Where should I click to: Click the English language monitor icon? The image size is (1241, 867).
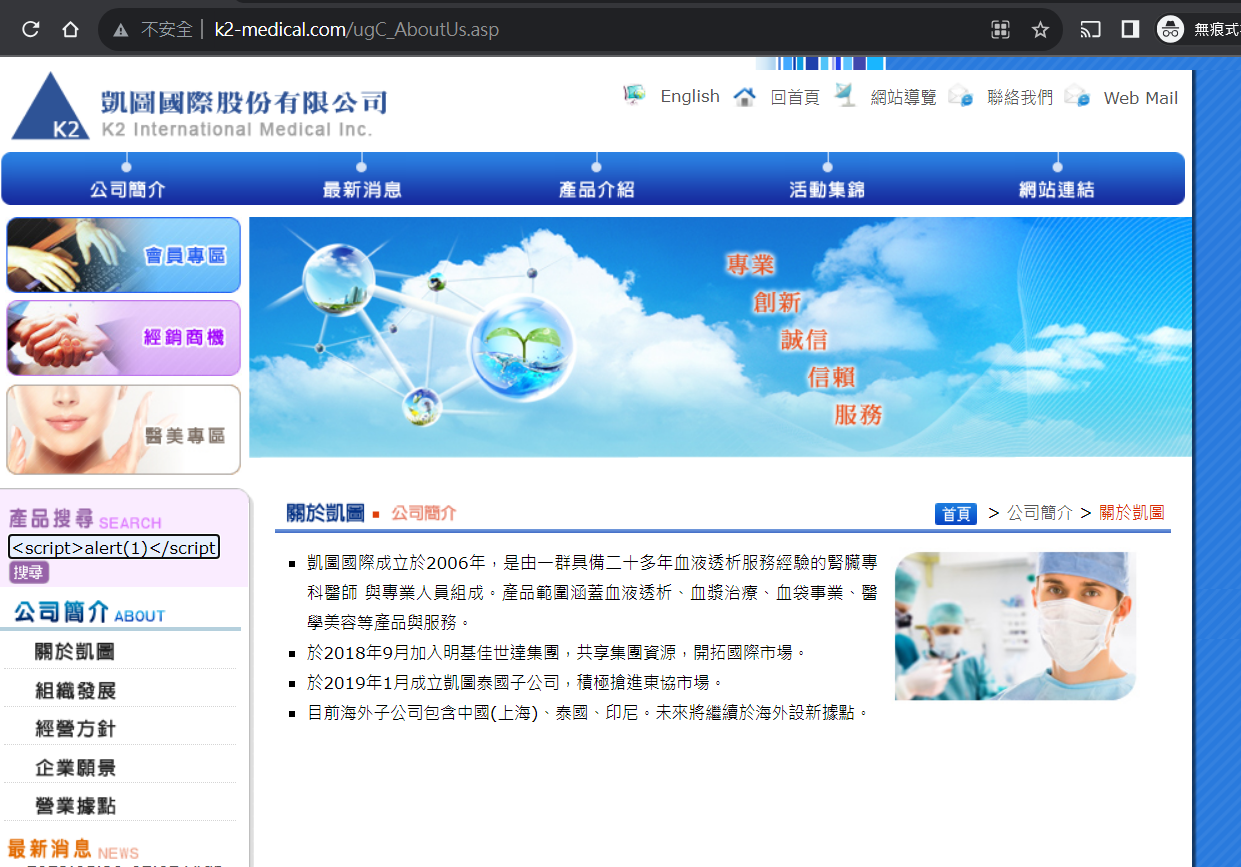pos(635,95)
